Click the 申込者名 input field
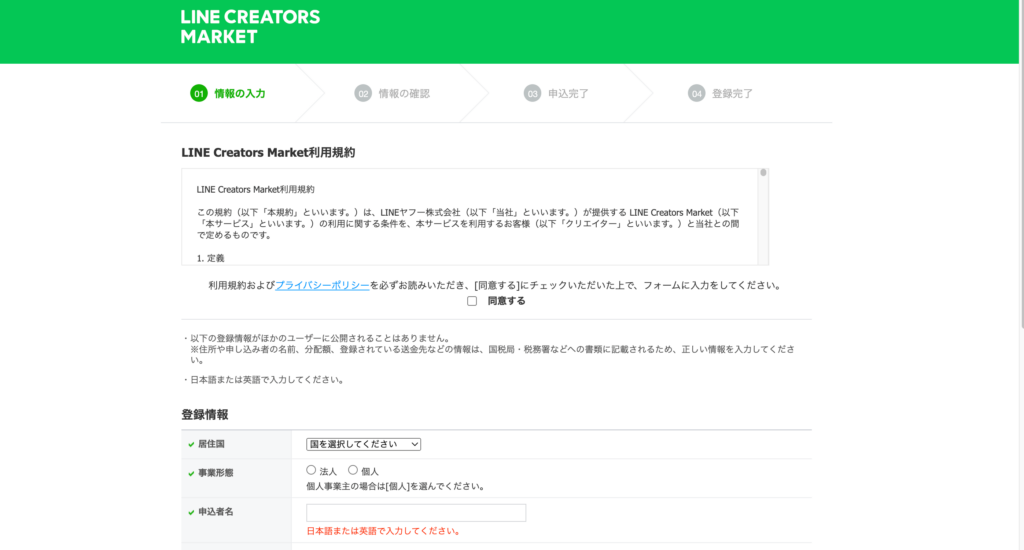Image resolution: width=1024 pixels, height=550 pixels. (416, 513)
